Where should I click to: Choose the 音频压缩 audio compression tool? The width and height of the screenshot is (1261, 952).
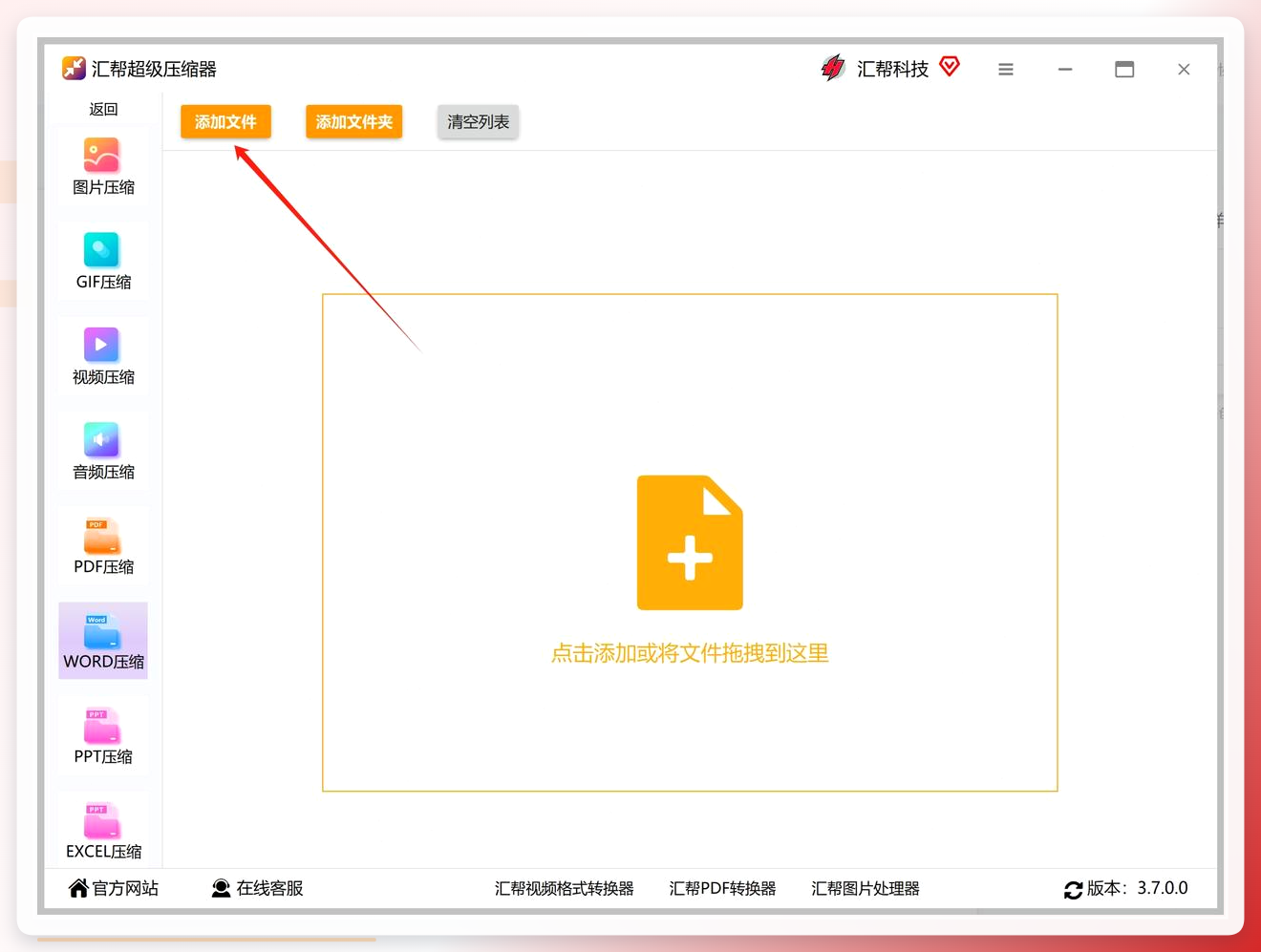coord(103,452)
